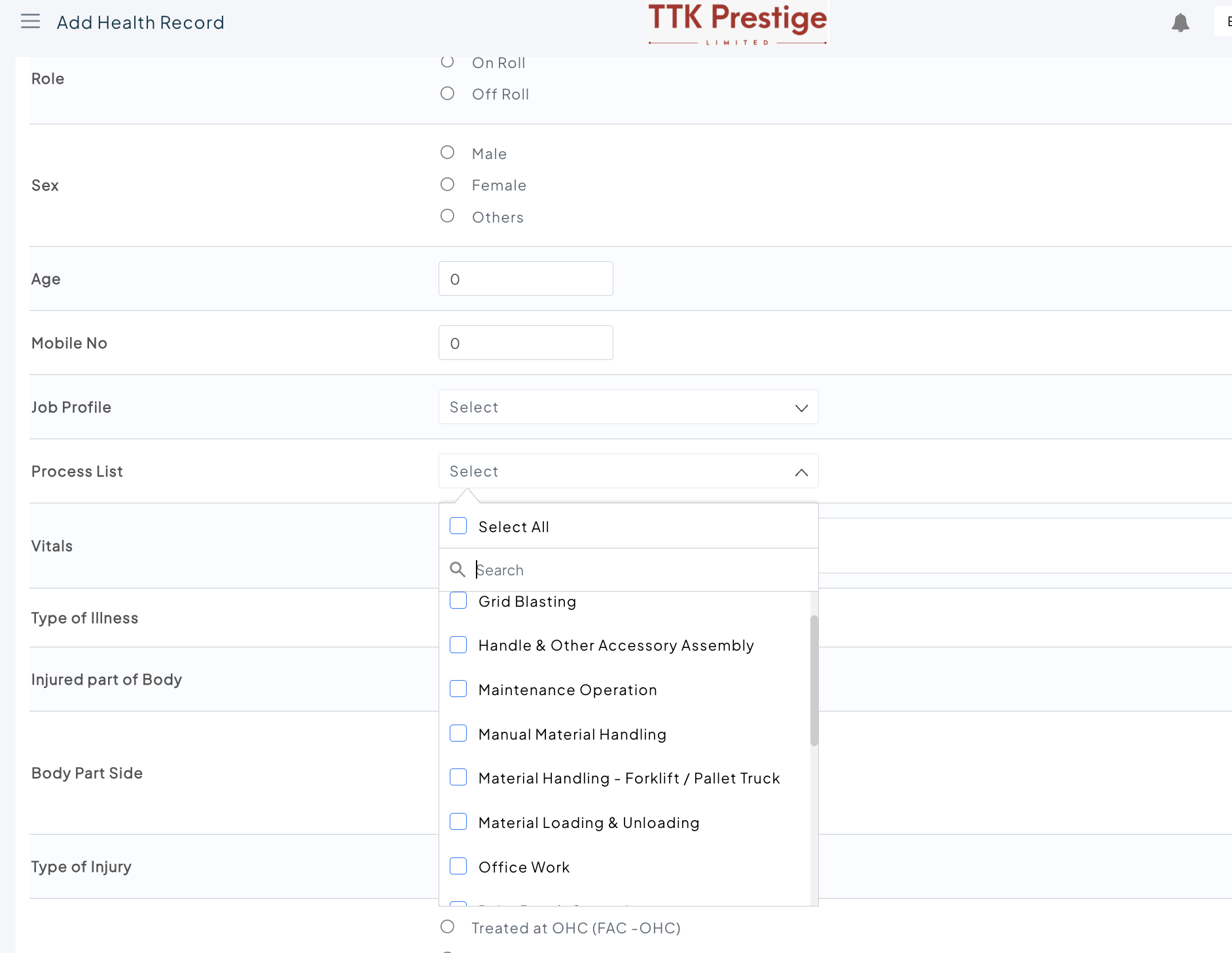Screen dimensions: 1232x953
Task: Click the process list scrollbar thumb
Action: pyautogui.click(x=814, y=681)
